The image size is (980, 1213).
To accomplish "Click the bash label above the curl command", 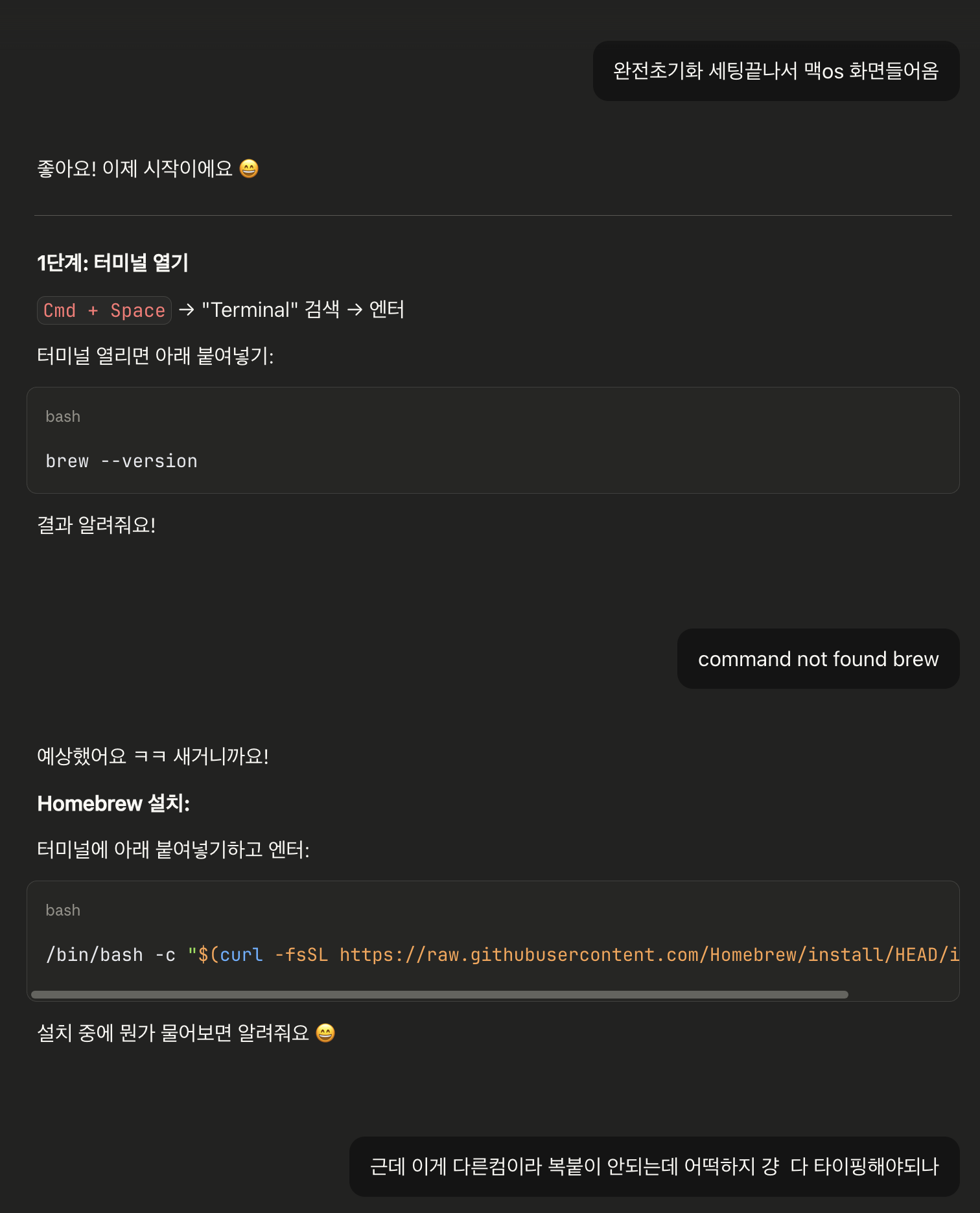I will (x=63, y=910).
